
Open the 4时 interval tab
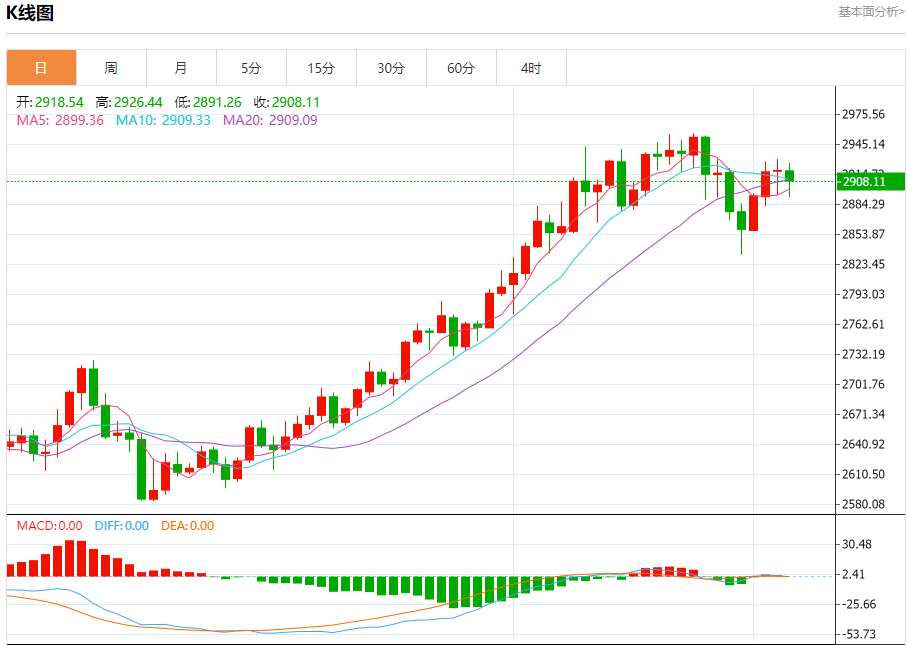(x=531, y=68)
